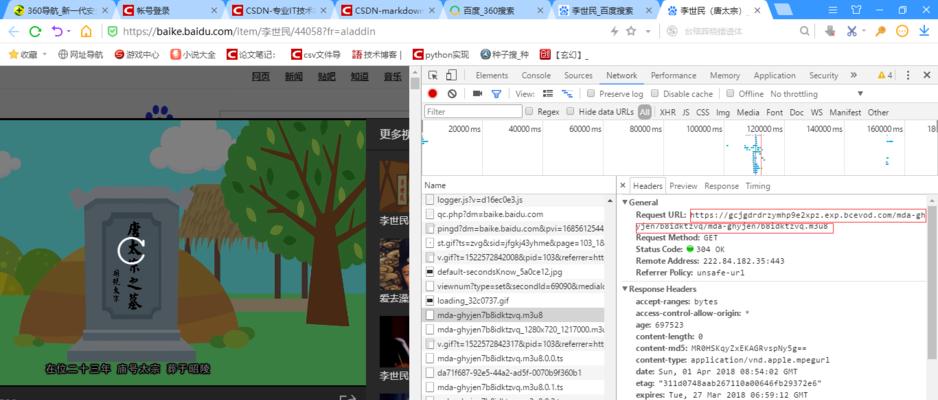
Task: Go back using the browser back arrow
Action: 13,32
